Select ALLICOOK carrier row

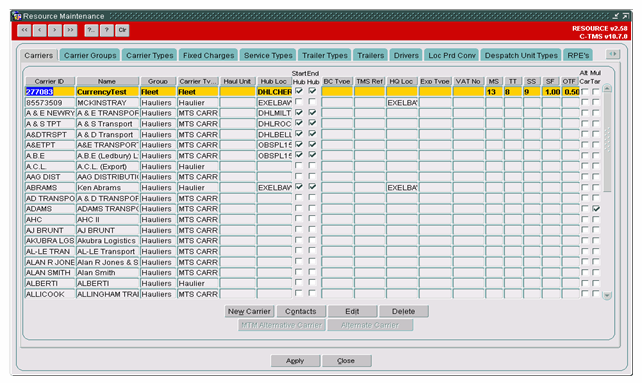click(50, 294)
